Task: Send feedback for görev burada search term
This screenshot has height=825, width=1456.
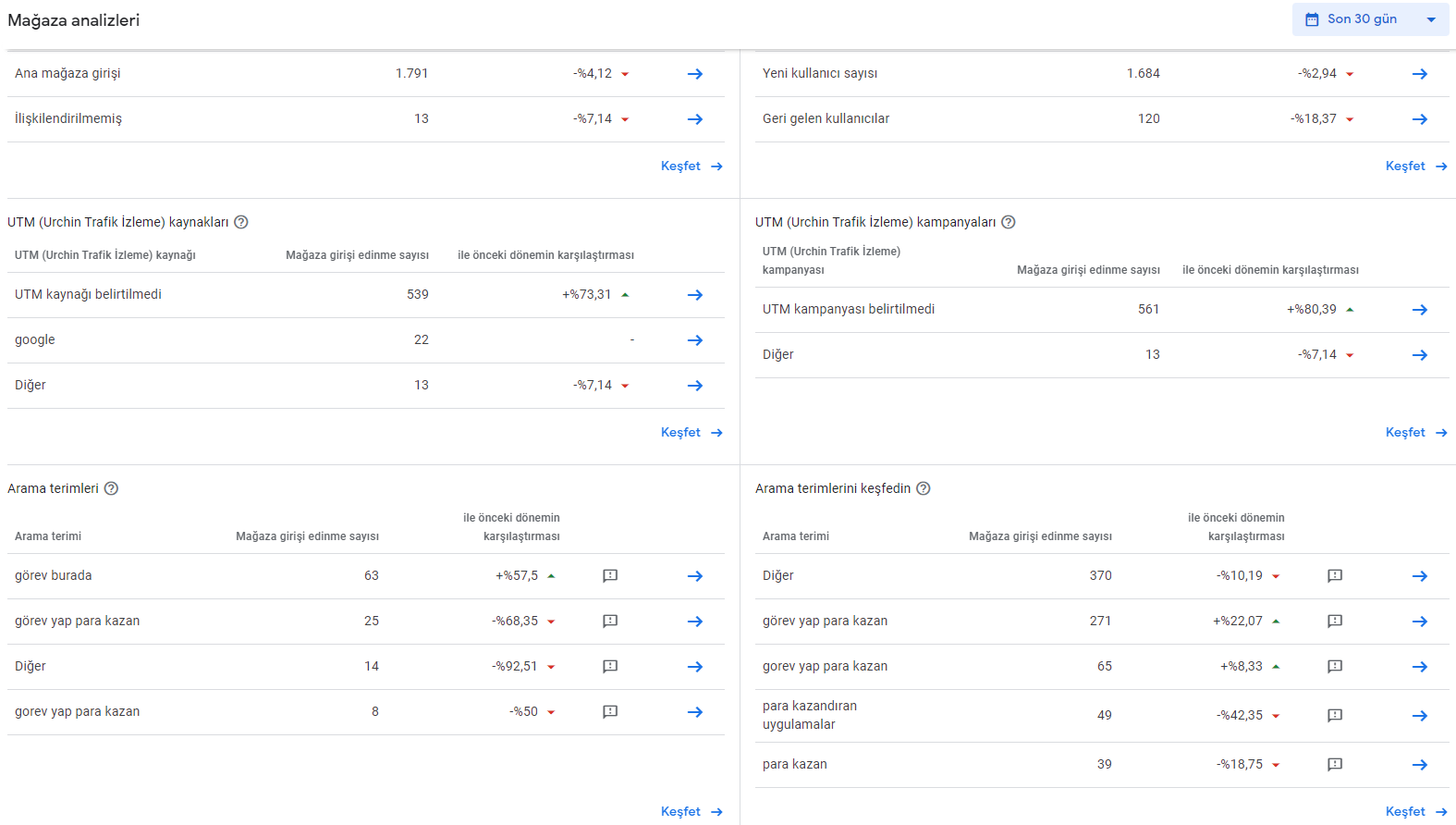Action: pyautogui.click(x=610, y=576)
